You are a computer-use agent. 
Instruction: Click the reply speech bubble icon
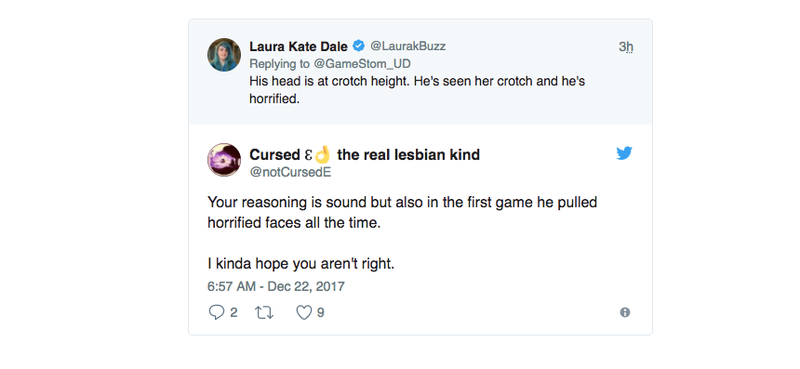(216, 312)
